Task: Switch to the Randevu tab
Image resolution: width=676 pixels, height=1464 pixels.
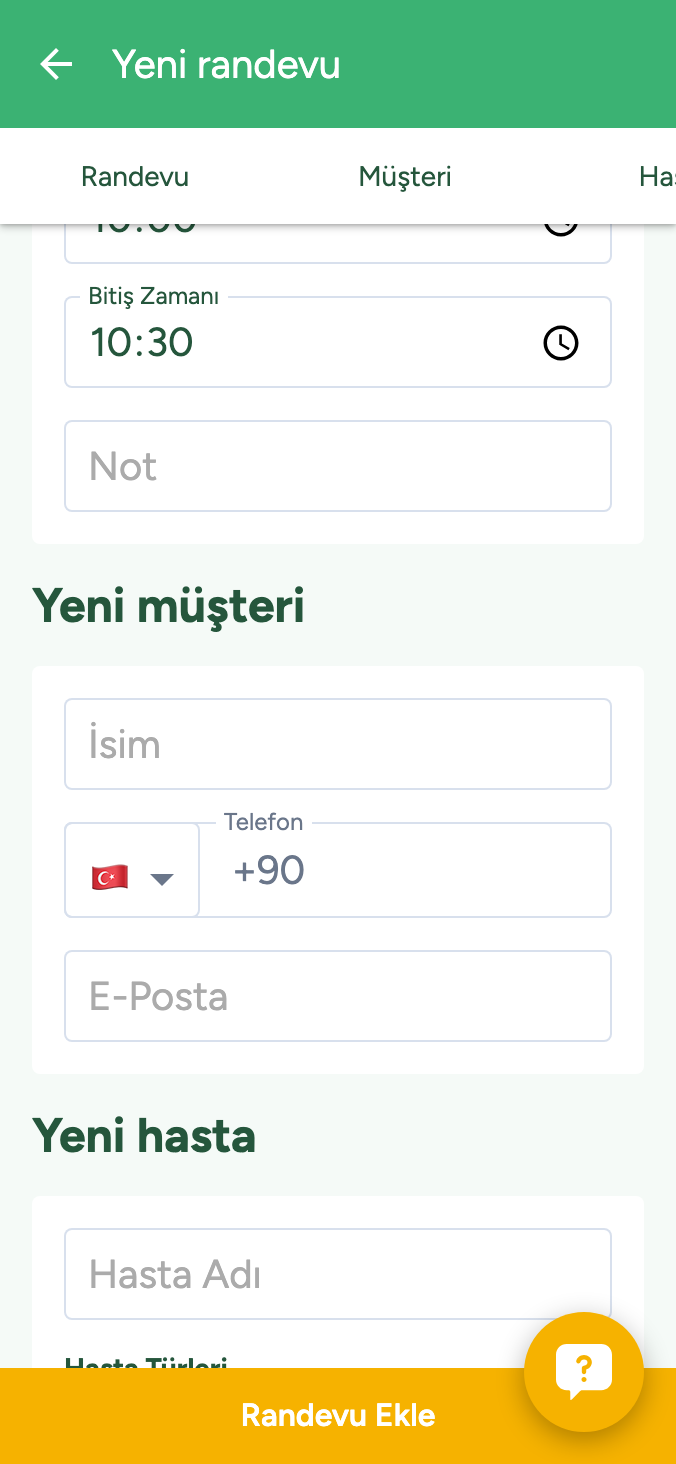Action: coord(135,177)
